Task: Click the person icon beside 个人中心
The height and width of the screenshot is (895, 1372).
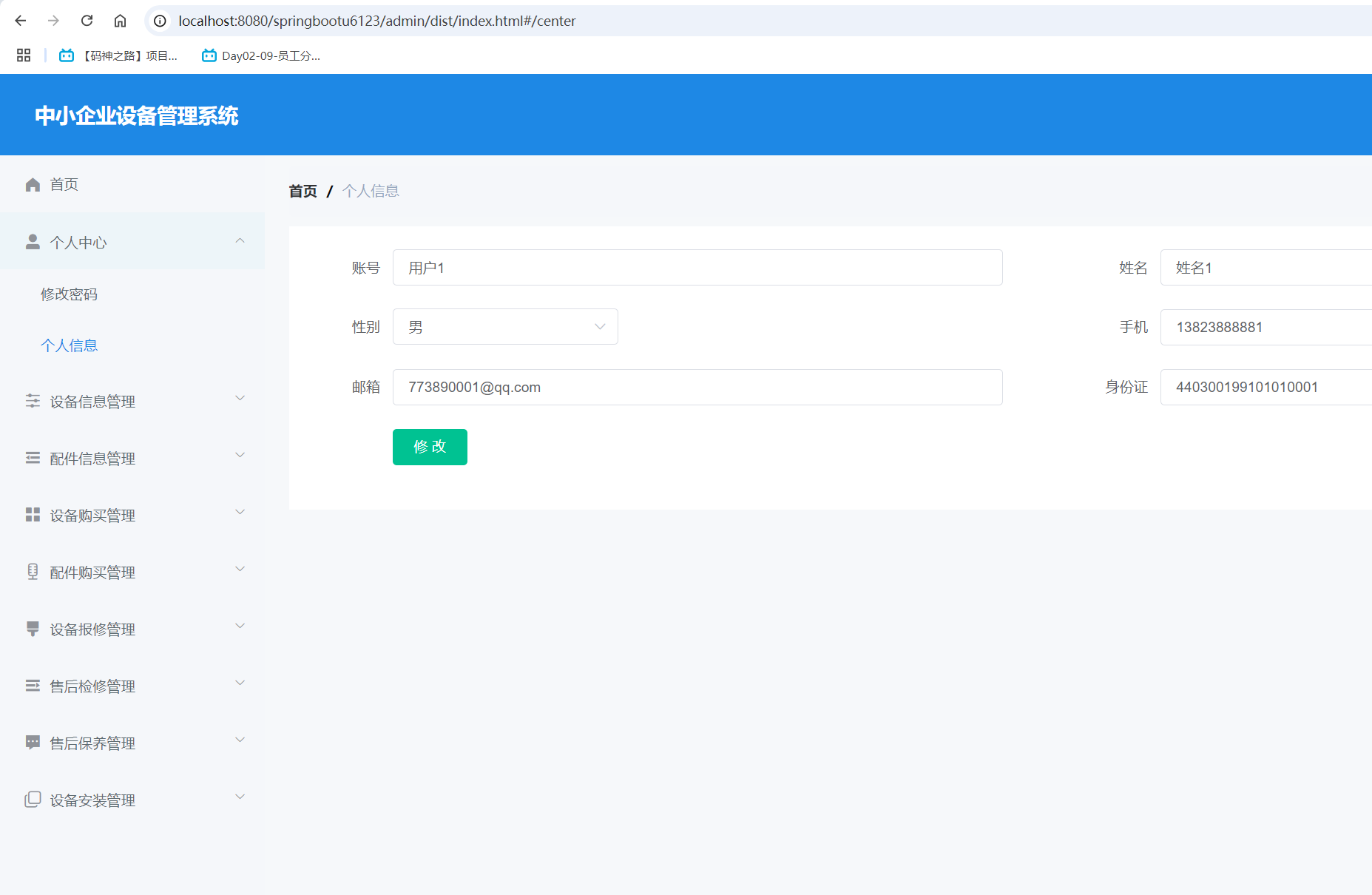Action: click(x=33, y=242)
